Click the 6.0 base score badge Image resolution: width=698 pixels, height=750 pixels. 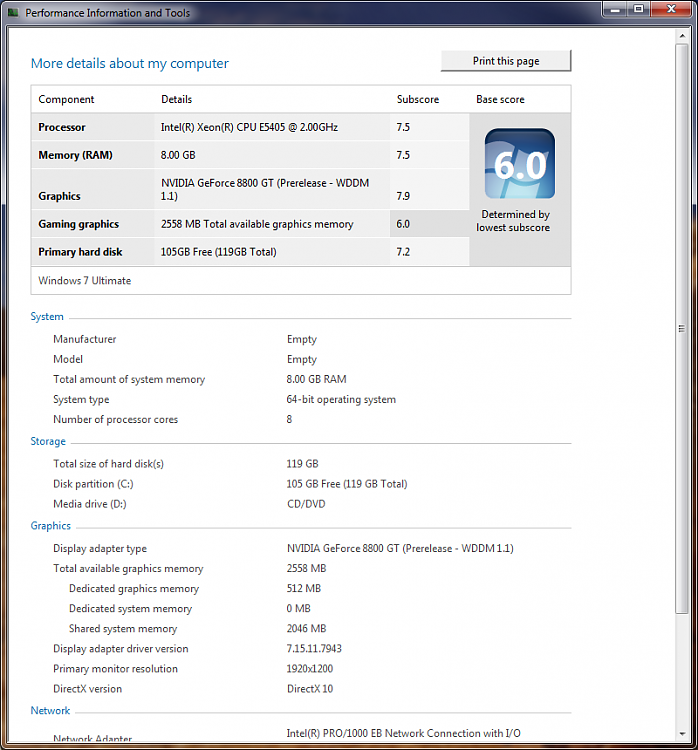520,163
